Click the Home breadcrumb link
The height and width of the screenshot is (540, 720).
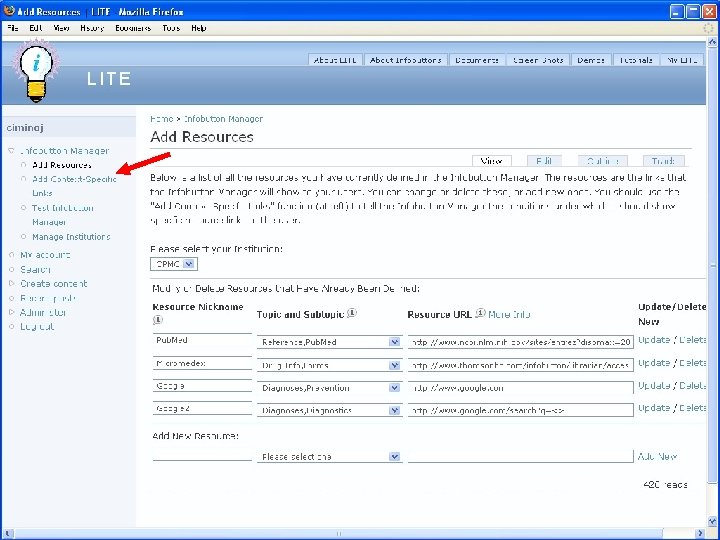pos(162,119)
